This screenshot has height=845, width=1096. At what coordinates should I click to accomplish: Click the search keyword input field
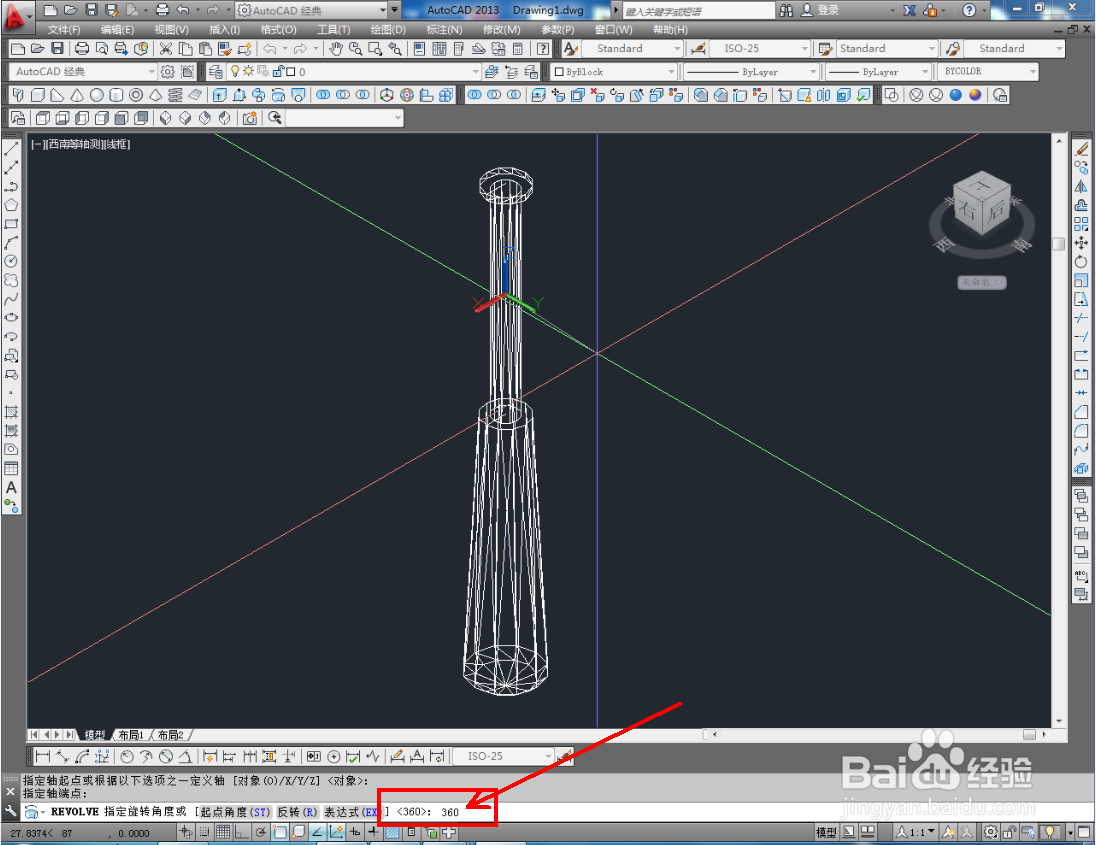698,11
